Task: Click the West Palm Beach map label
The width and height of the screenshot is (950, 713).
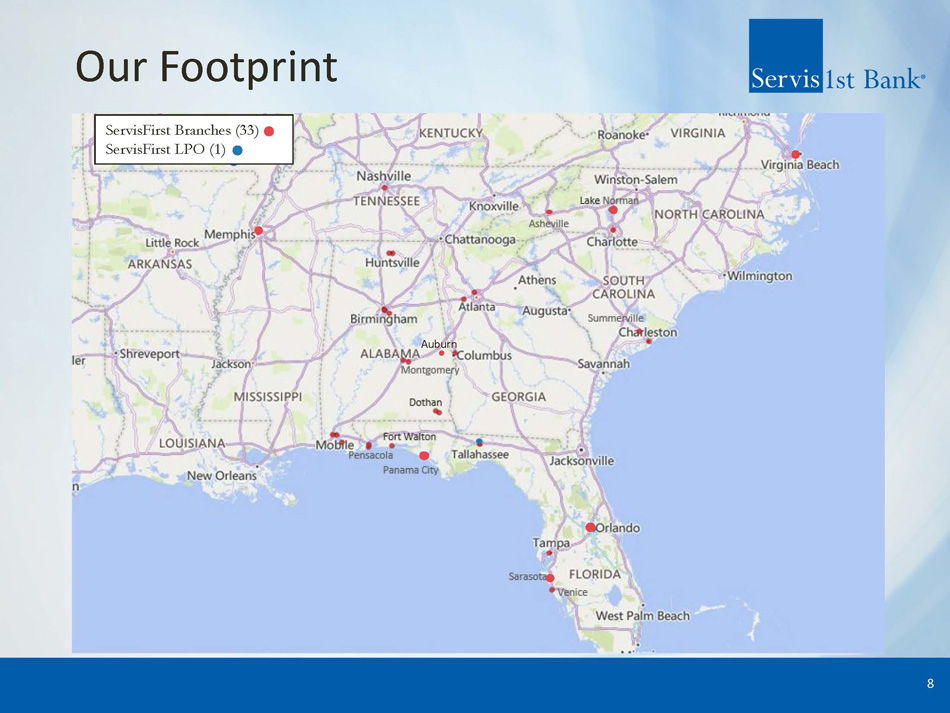Action: click(x=643, y=616)
